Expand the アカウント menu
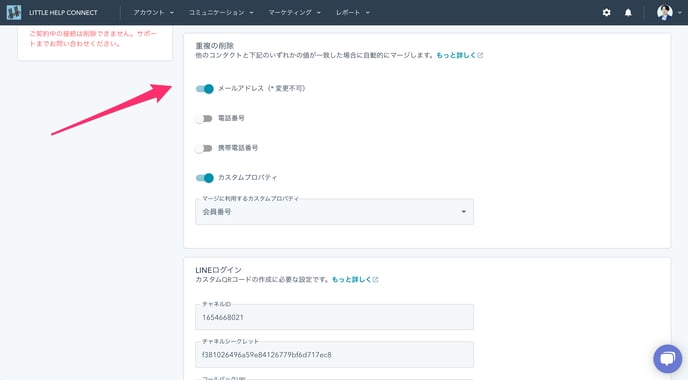This screenshot has width=688, height=380. tap(154, 12)
